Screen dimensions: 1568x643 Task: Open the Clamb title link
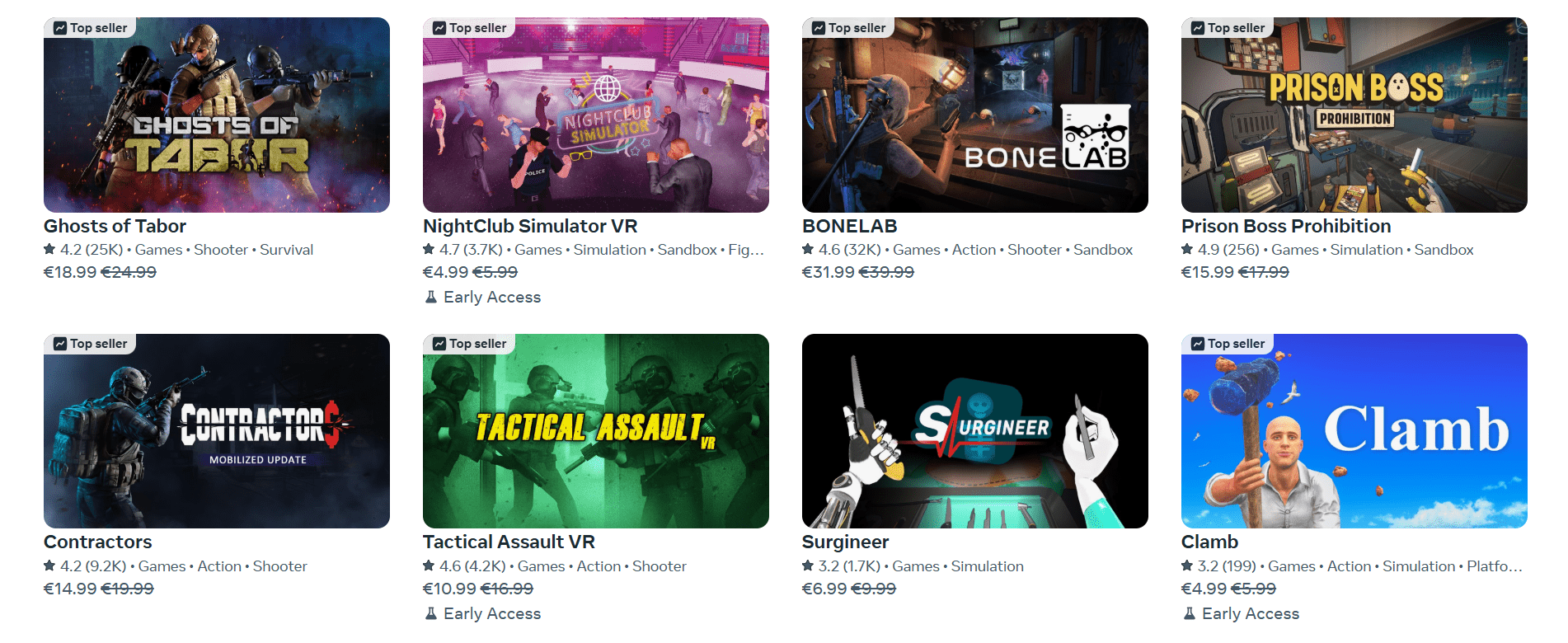coord(1209,542)
